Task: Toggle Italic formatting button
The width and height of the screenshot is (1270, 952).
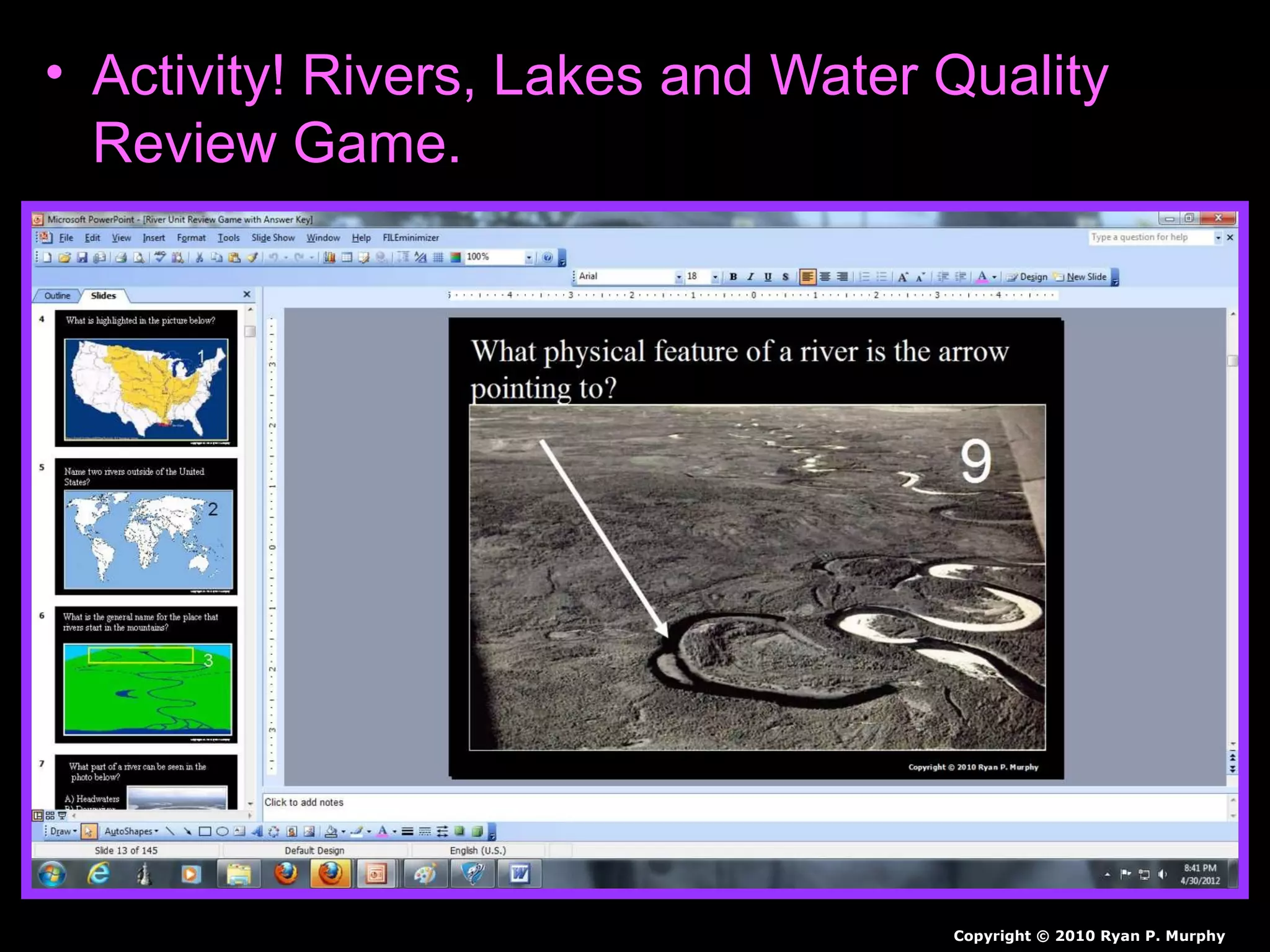Action: (x=750, y=277)
